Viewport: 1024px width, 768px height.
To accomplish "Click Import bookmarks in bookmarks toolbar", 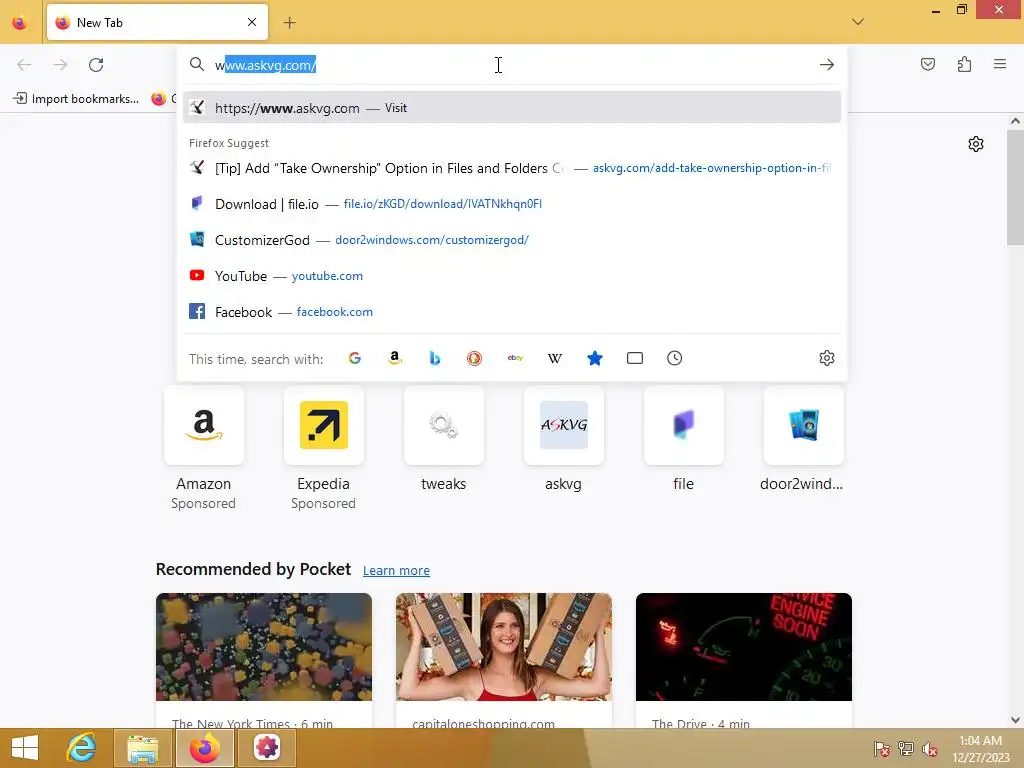I will [76, 99].
